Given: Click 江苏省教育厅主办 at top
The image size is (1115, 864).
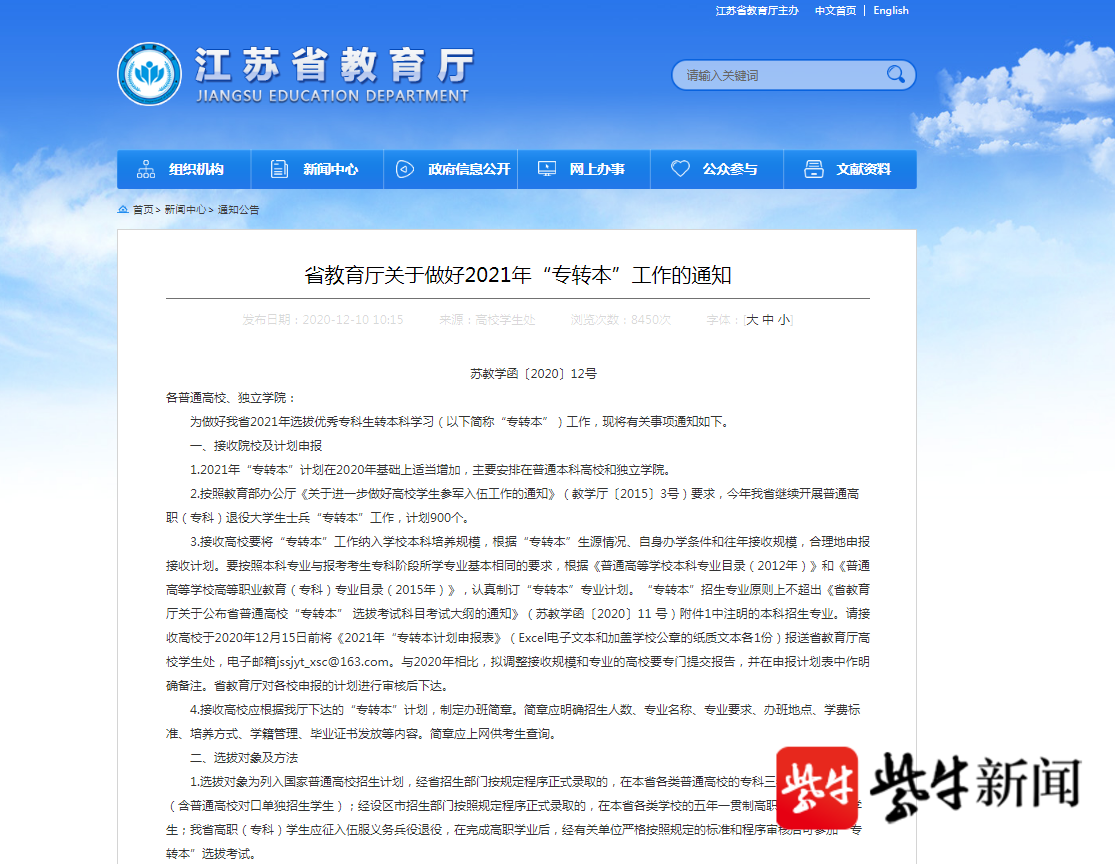Looking at the screenshot, I should pos(757,11).
